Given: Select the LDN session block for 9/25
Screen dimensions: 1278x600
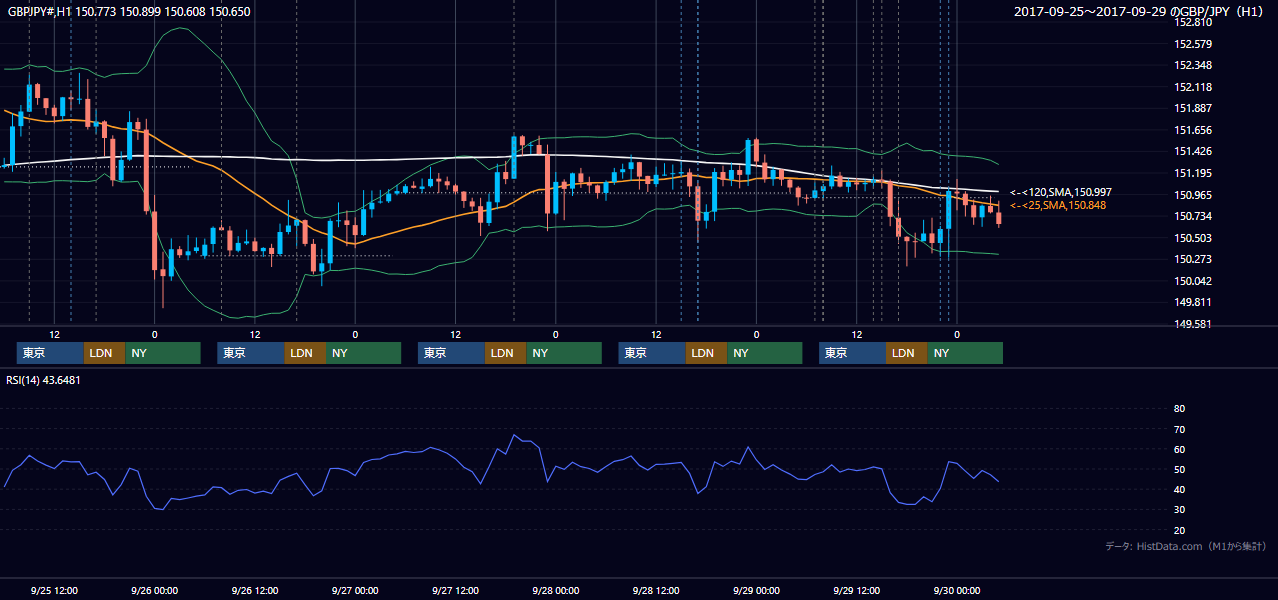Looking at the screenshot, I should click(104, 353).
